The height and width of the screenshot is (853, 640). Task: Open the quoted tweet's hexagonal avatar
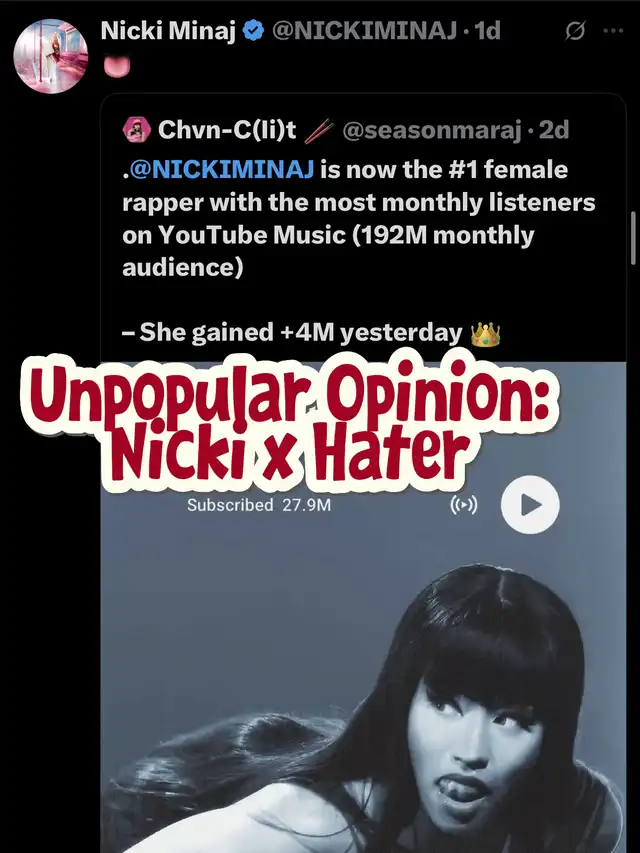[137, 131]
